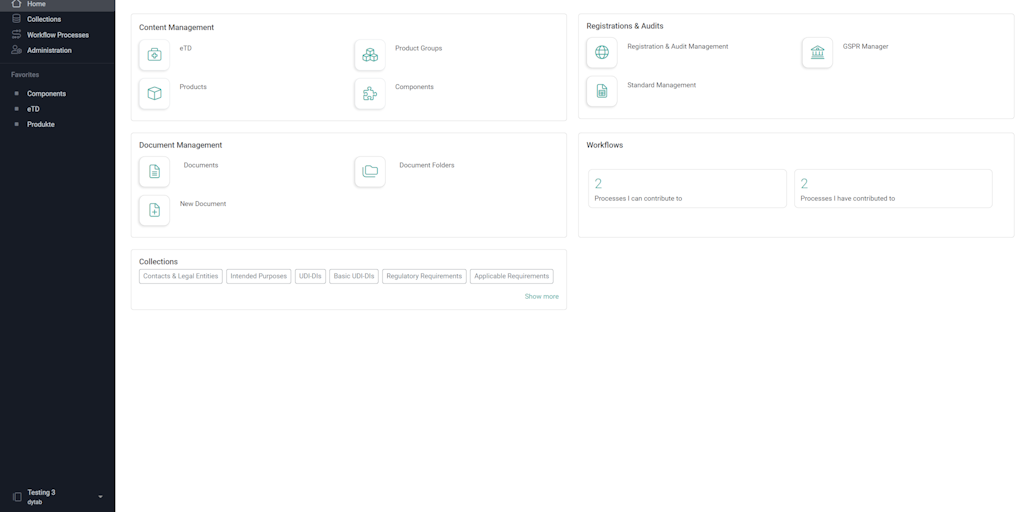This screenshot has width=1024, height=512.
Task: Click the Product Groups boxes icon
Action: coord(370,55)
